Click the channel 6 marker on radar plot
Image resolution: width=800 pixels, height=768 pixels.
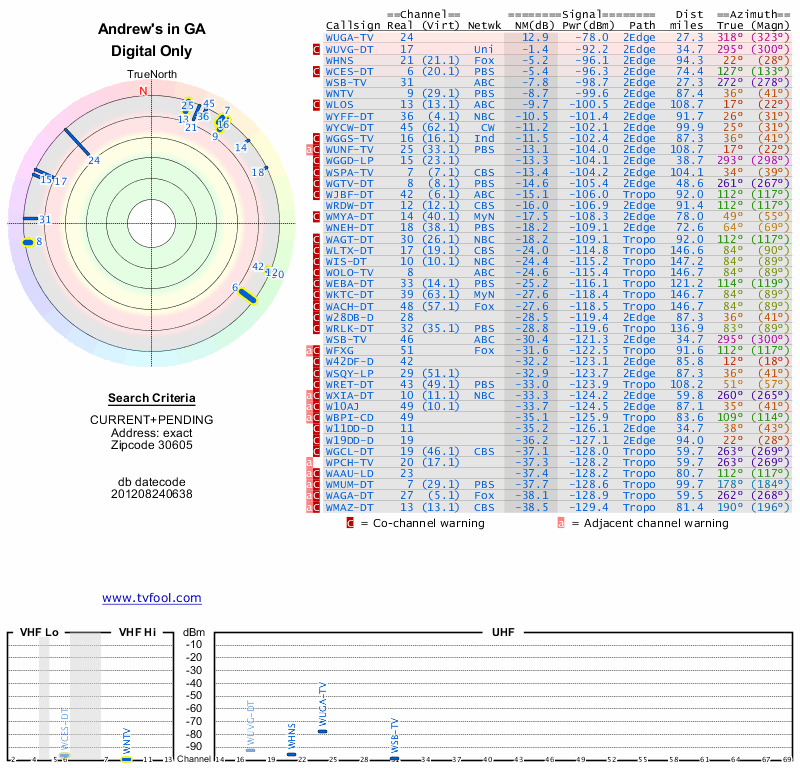click(x=248, y=296)
